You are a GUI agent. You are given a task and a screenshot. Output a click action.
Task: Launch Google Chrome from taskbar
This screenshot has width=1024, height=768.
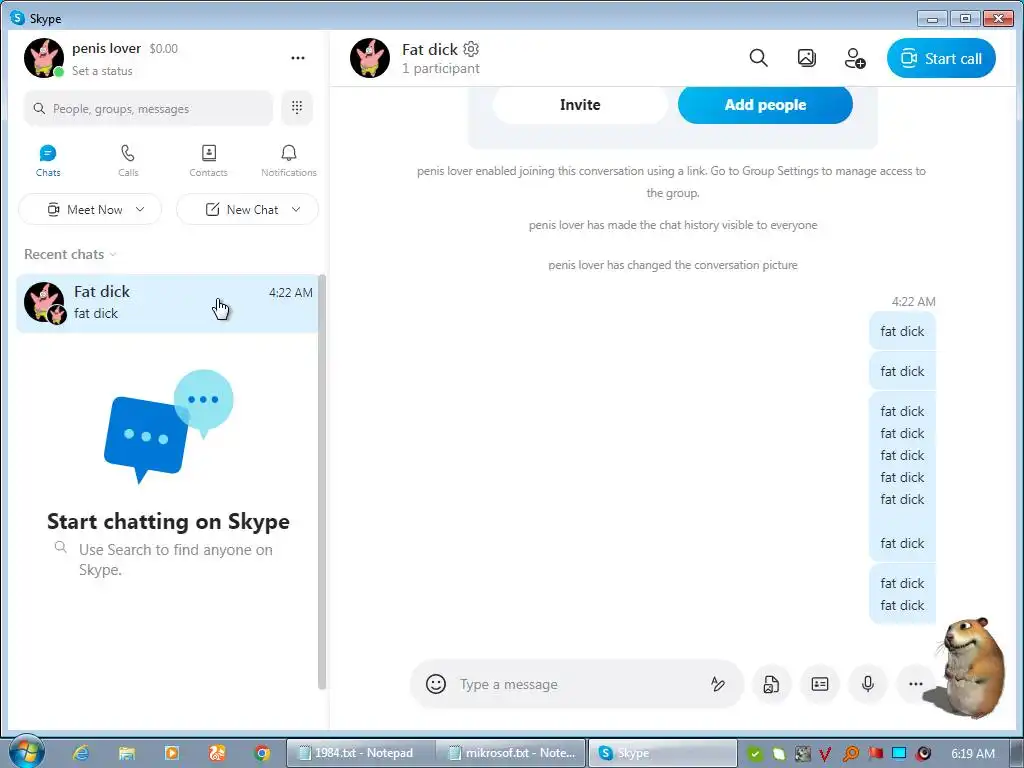pyautogui.click(x=262, y=753)
